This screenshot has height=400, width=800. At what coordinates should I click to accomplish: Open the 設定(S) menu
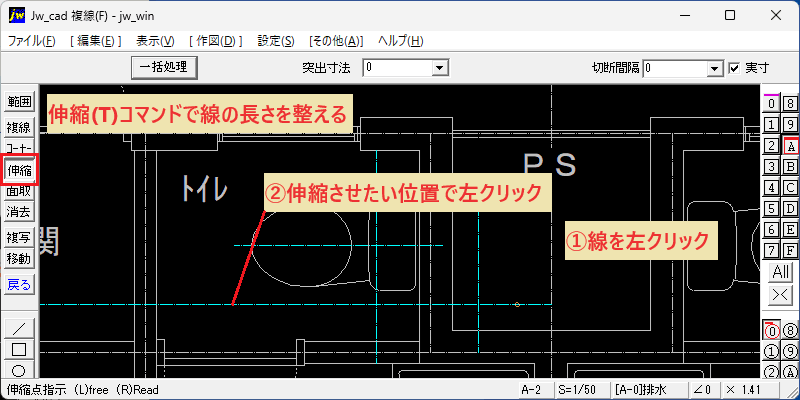pyautogui.click(x=276, y=41)
